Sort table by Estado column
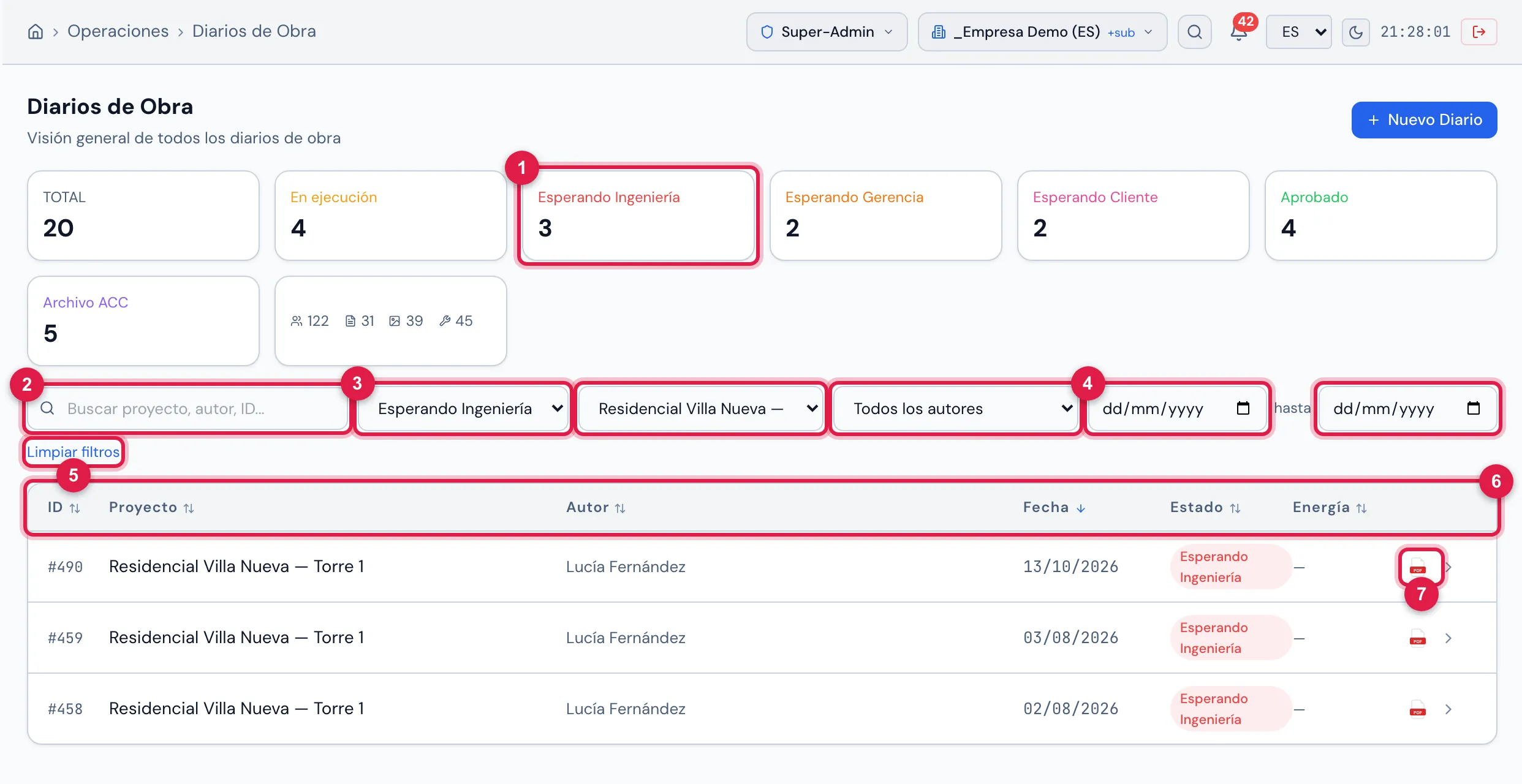1522x784 pixels. pos(1205,508)
